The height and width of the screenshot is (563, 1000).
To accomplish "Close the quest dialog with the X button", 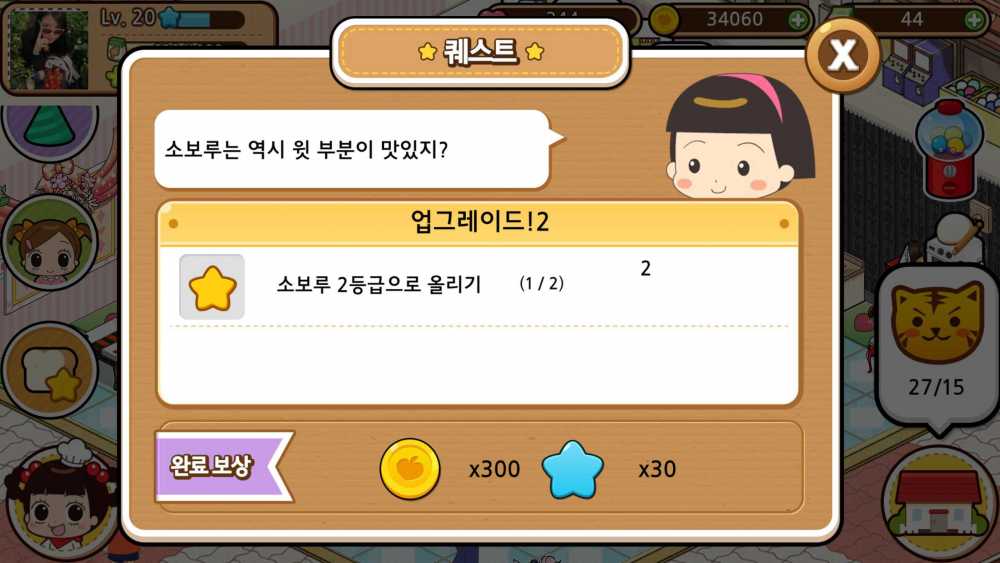I will pyautogui.click(x=842, y=55).
